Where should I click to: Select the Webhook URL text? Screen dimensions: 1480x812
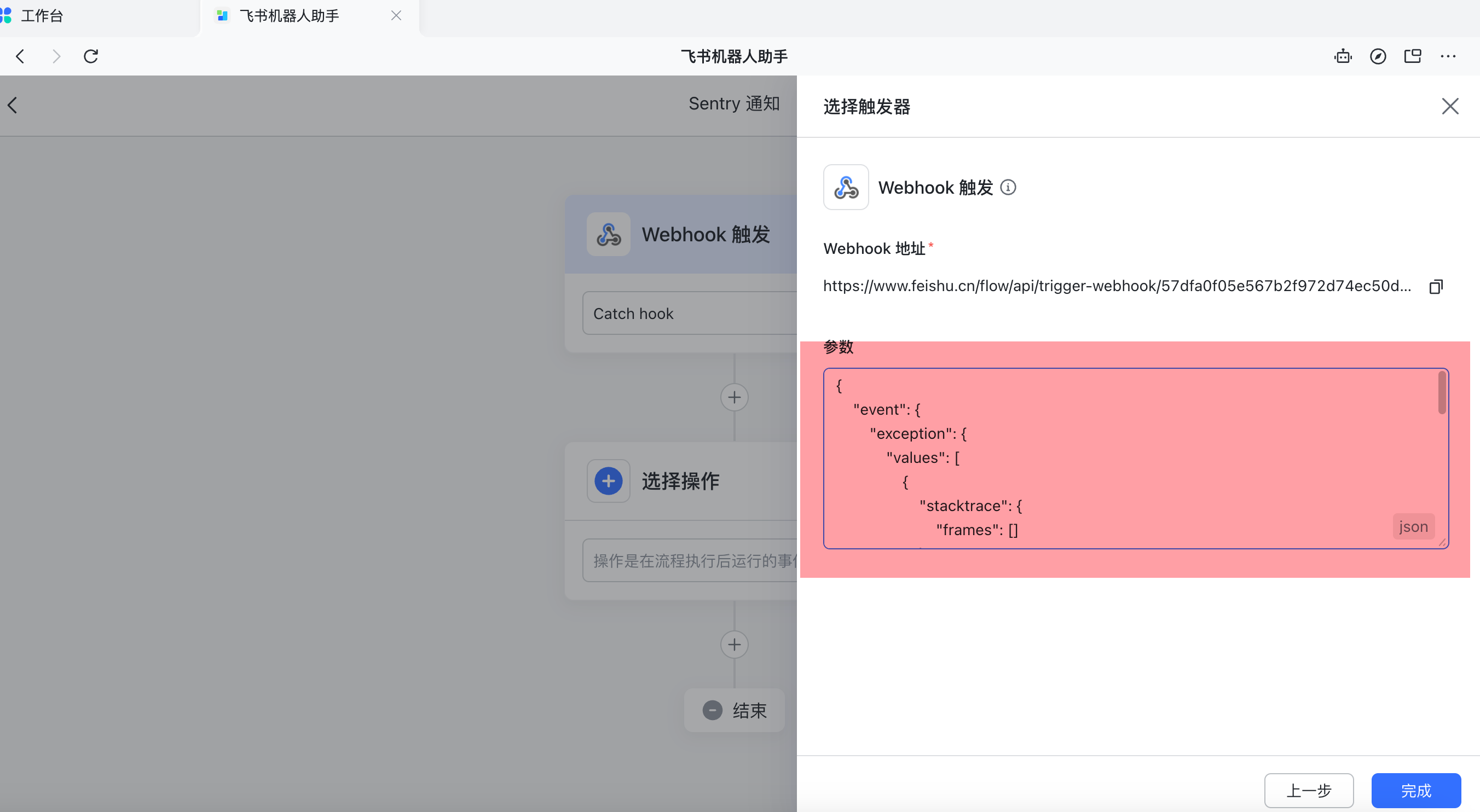(1117, 286)
